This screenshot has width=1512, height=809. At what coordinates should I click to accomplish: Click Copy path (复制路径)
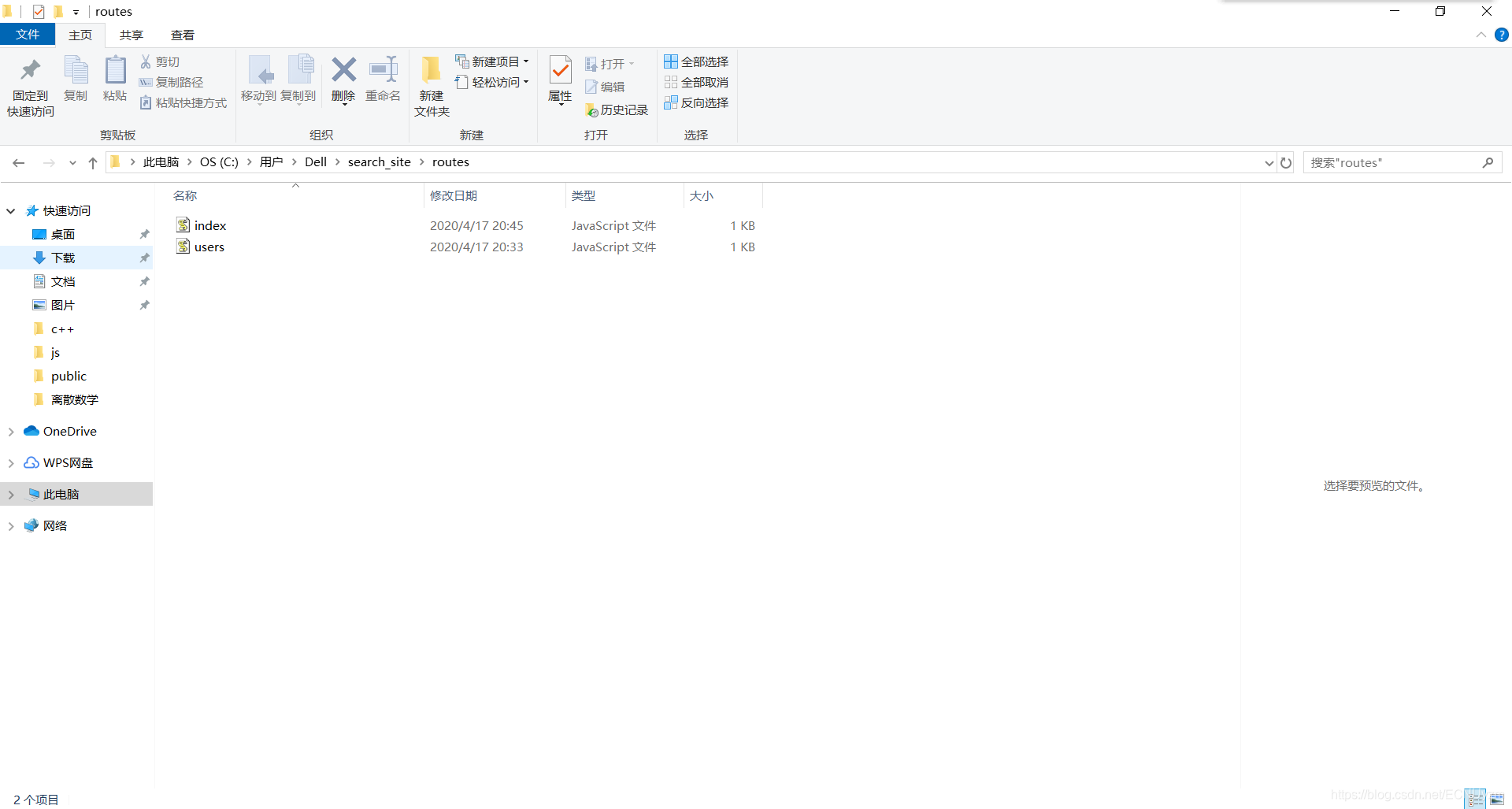tap(171, 82)
